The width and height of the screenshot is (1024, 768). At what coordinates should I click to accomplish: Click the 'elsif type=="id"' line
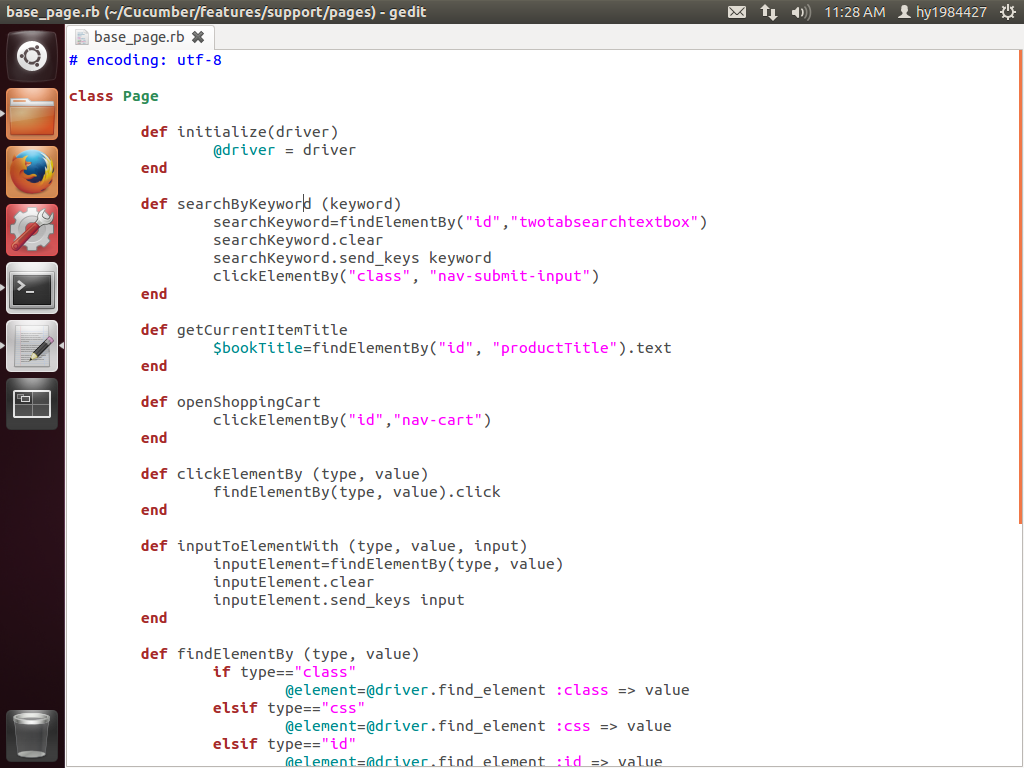(x=284, y=744)
